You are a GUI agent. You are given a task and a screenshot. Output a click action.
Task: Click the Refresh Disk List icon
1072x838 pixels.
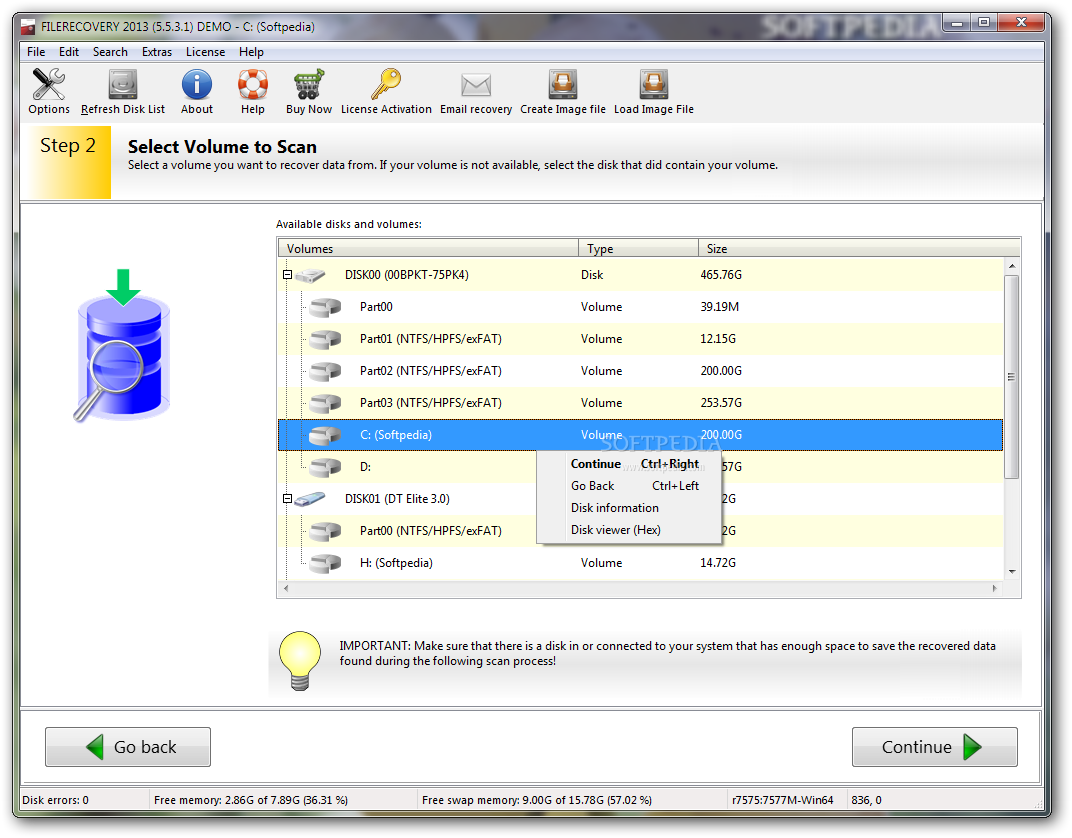pyautogui.click(x=123, y=84)
